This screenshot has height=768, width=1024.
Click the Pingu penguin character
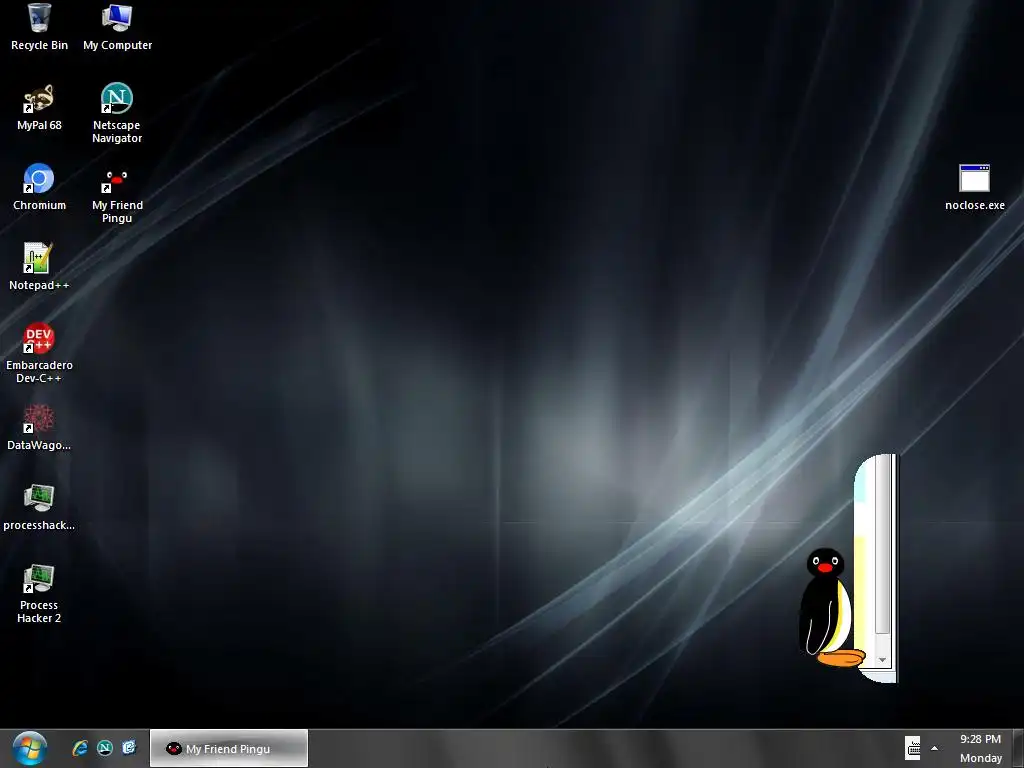point(830,608)
